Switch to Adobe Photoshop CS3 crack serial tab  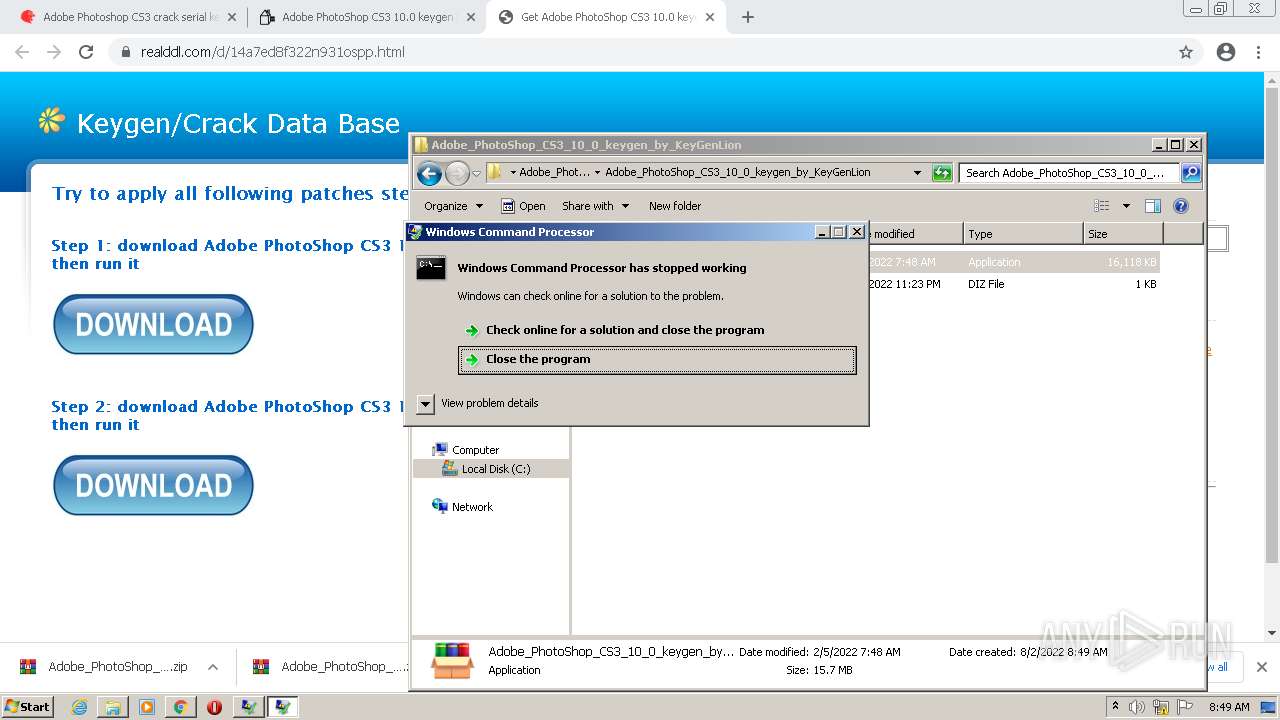(129, 17)
